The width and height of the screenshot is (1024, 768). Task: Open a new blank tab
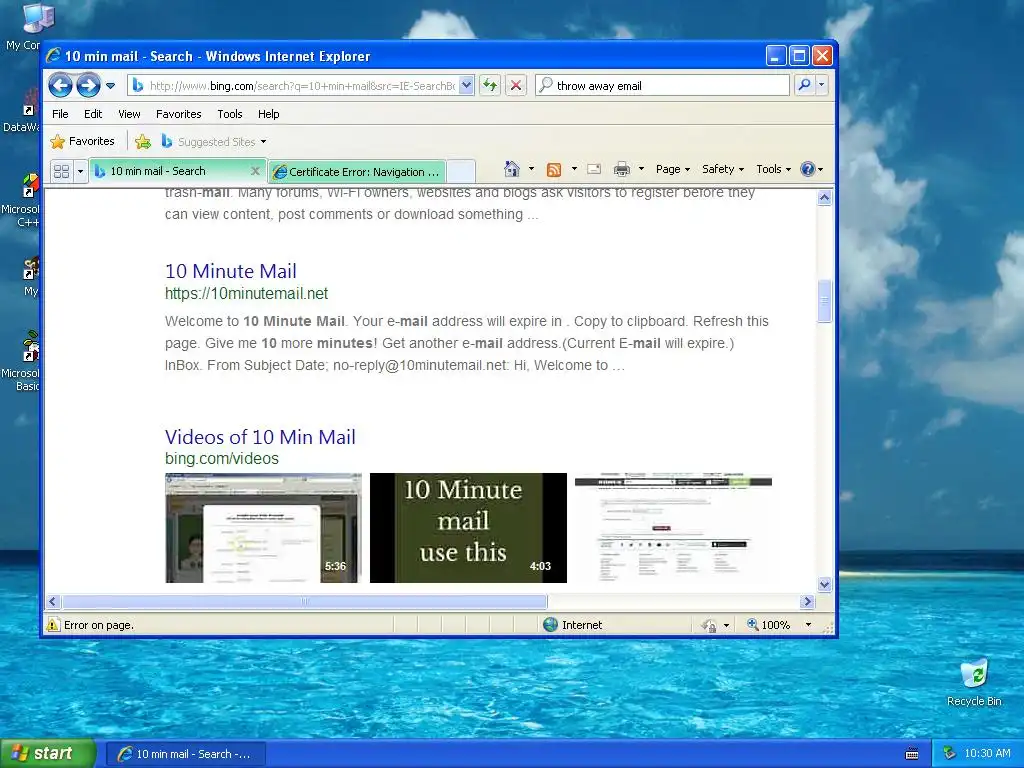tap(460, 172)
